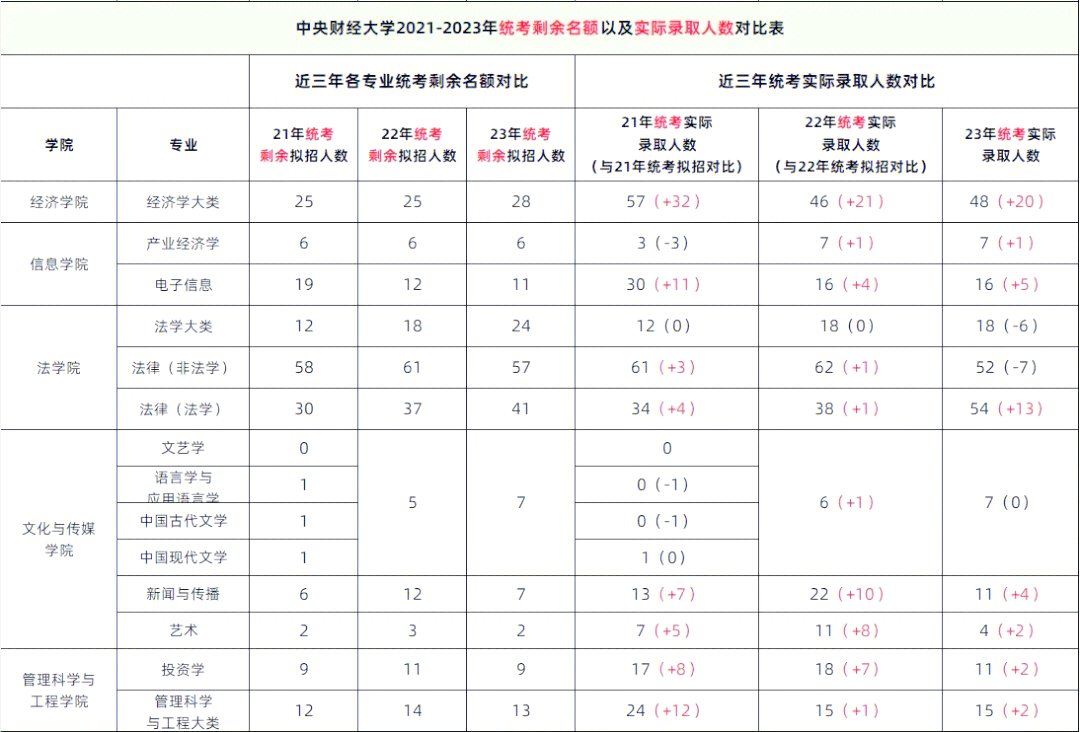Image resolution: width=1080 pixels, height=732 pixels.
Task: Select the value 46 (+21) for 经济学大类
Action: [847, 202]
